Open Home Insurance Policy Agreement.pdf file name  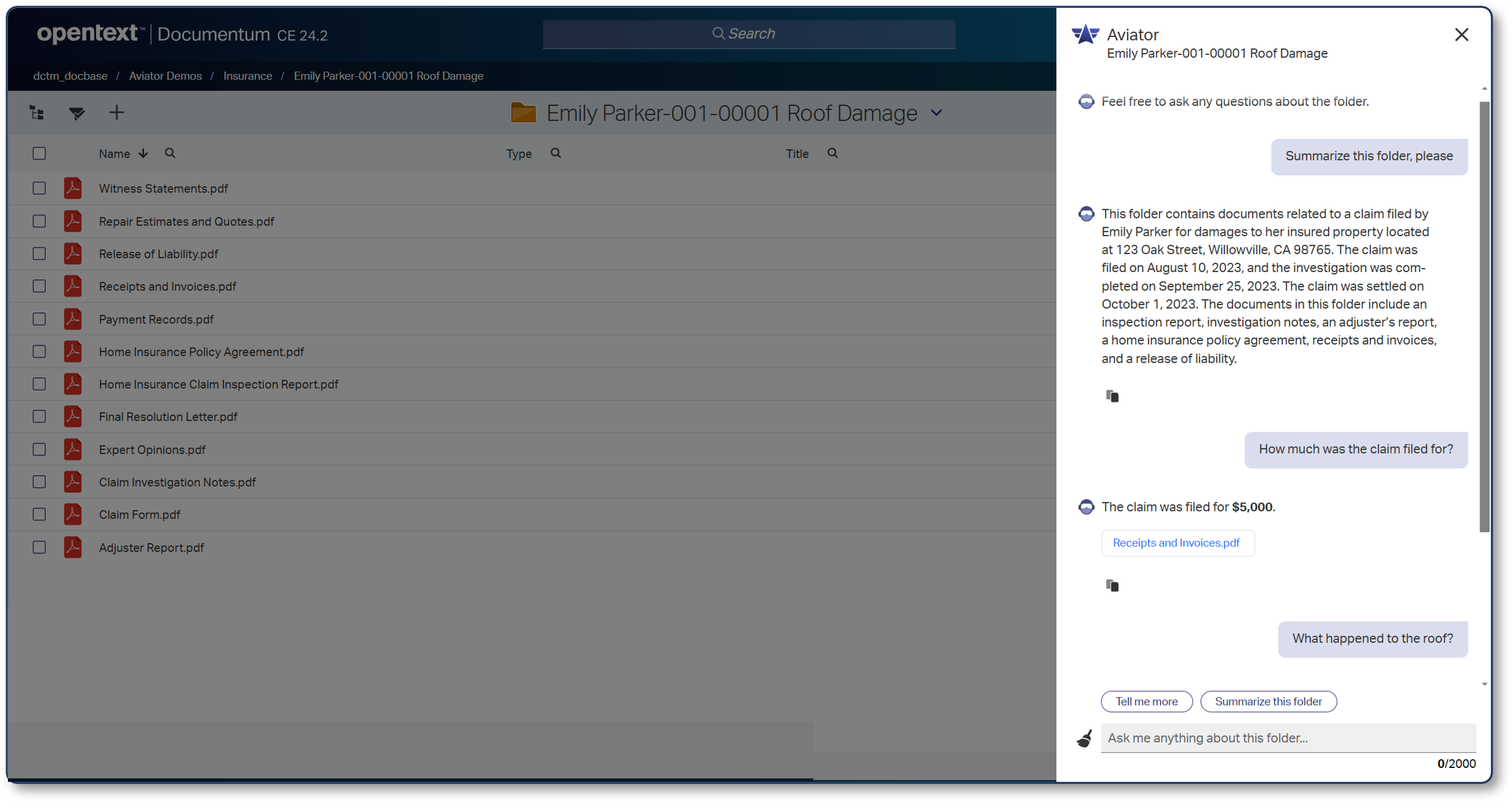pos(201,352)
